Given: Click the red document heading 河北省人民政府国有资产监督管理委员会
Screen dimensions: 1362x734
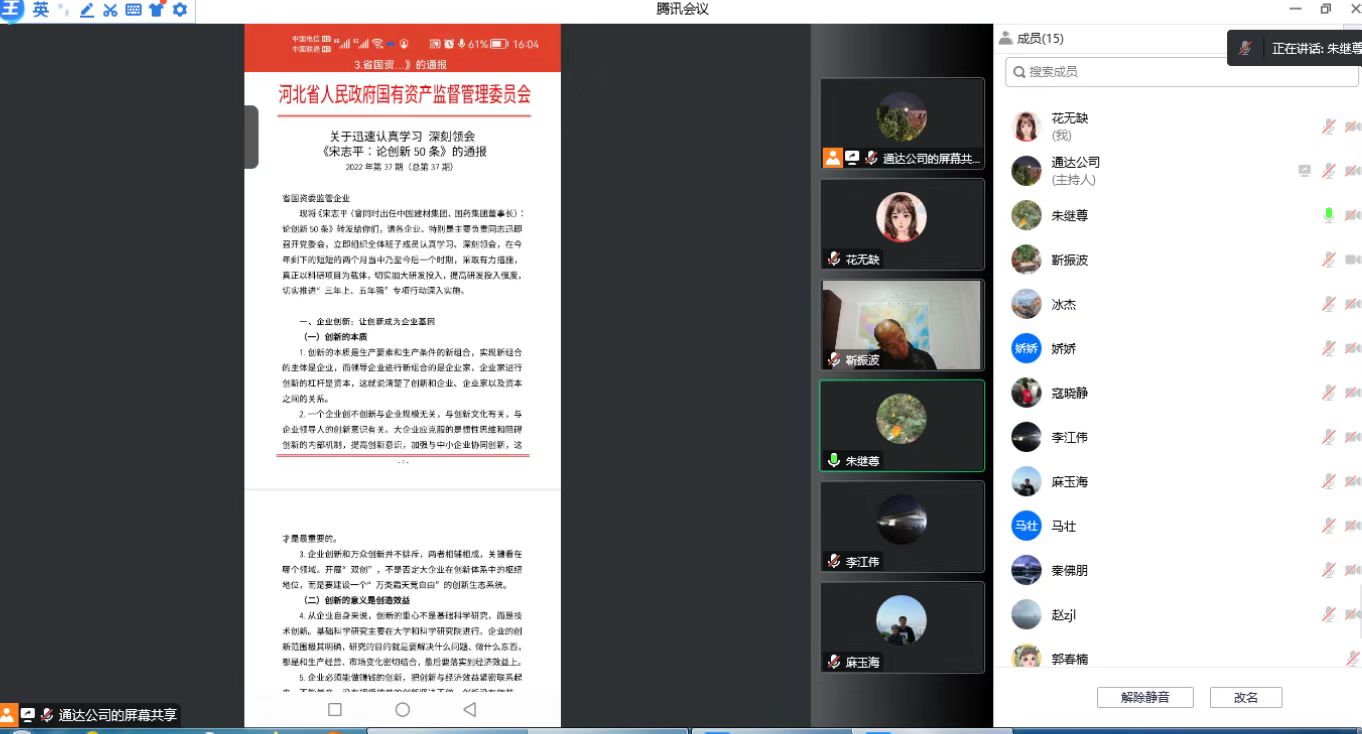Looking at the screenshot, I should tap(404, 95).
